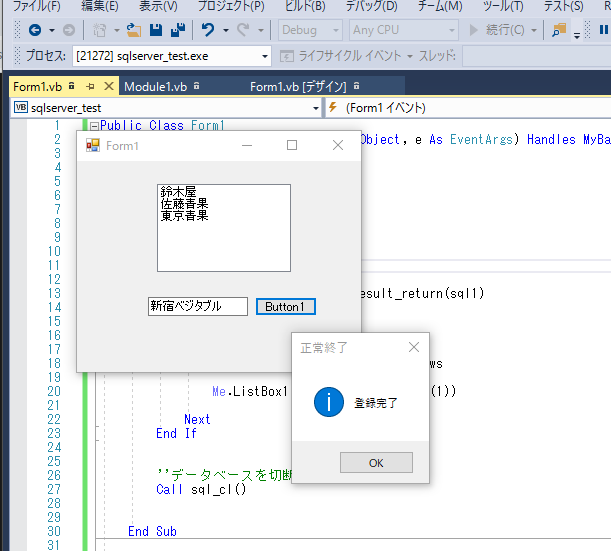The image size is (611, 551).
Task: Switch to the Form1.vb [デザイン] tab
Action: pos(297,87)
